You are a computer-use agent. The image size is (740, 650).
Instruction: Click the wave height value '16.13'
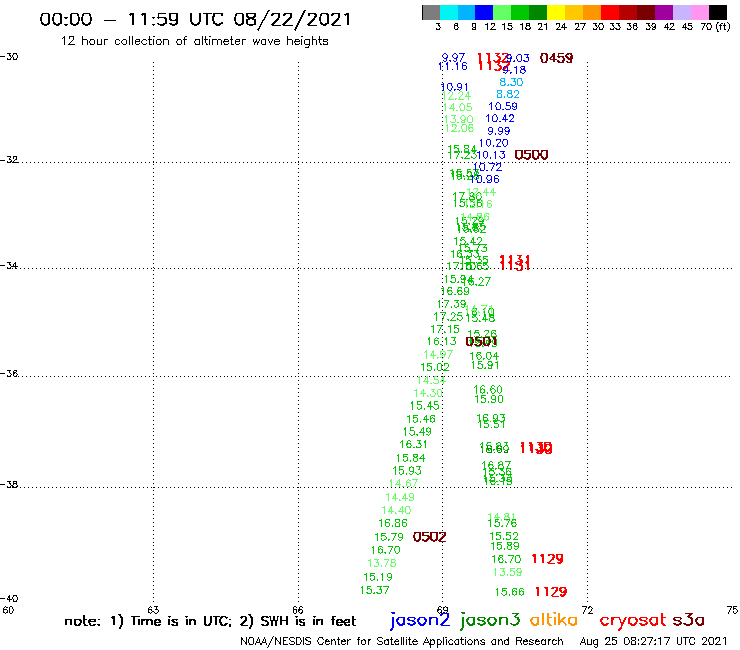pyautogui.click(x=442, y=341)
